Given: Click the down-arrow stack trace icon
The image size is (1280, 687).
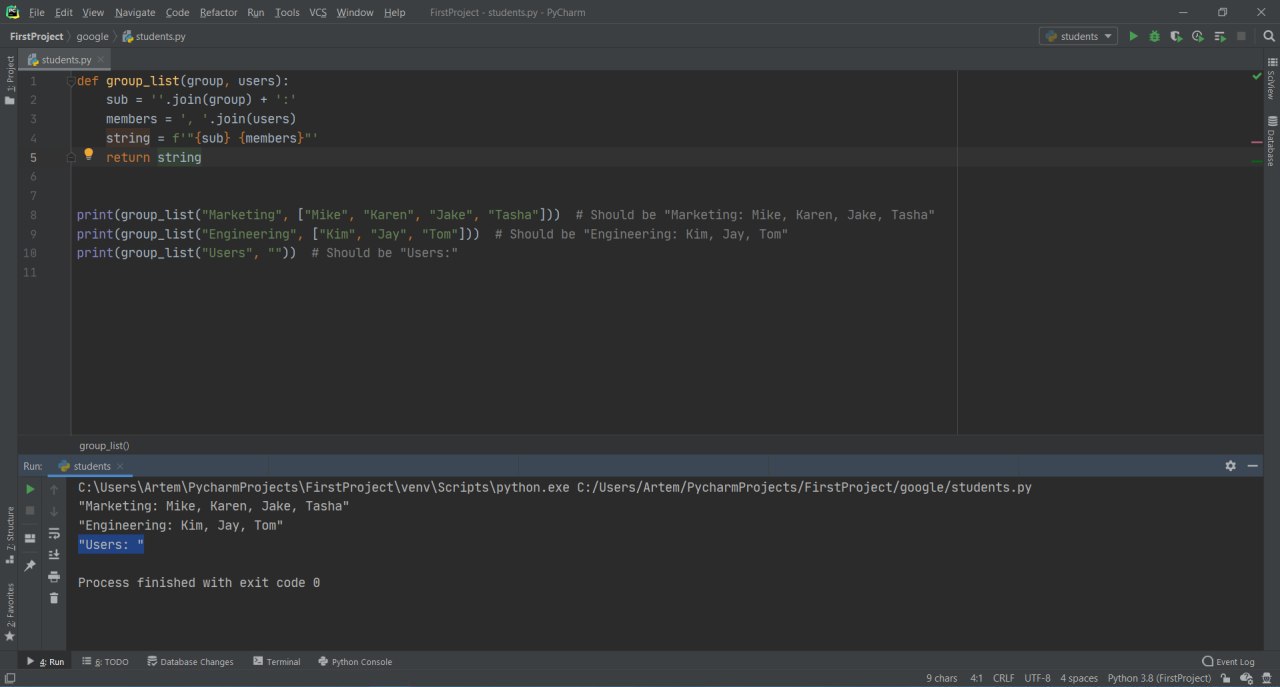Looking at the screenshot, I should (x=54, y=512).
